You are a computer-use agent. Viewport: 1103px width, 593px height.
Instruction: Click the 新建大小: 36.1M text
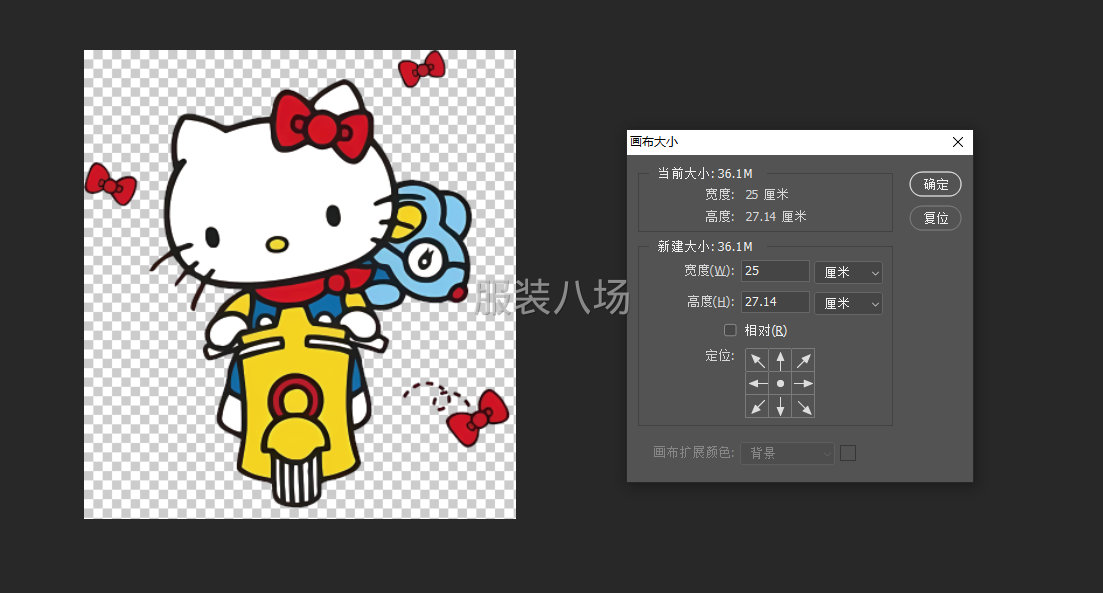705,246
